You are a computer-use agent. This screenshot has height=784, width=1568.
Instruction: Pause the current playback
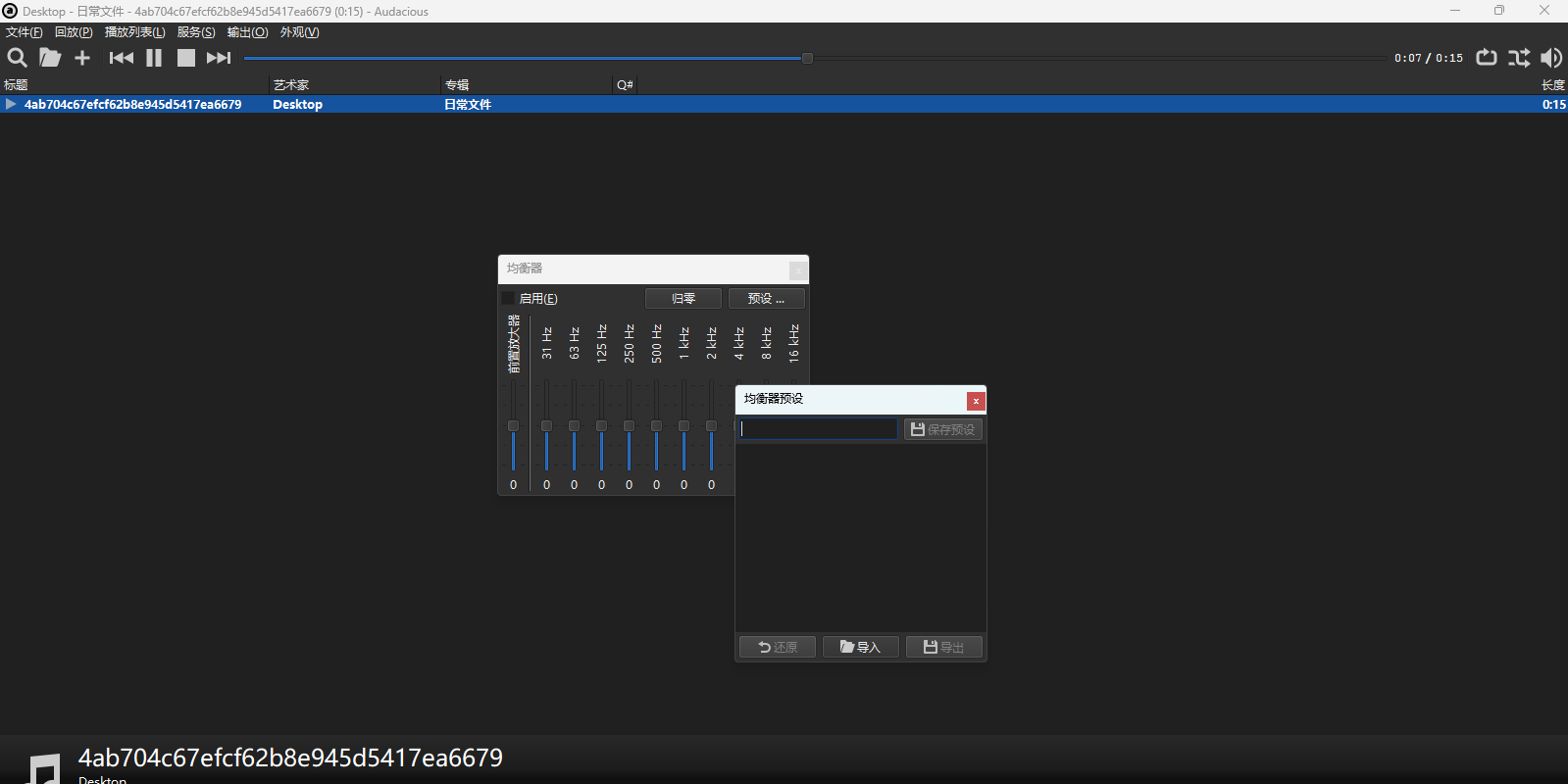tap(154, 58)
